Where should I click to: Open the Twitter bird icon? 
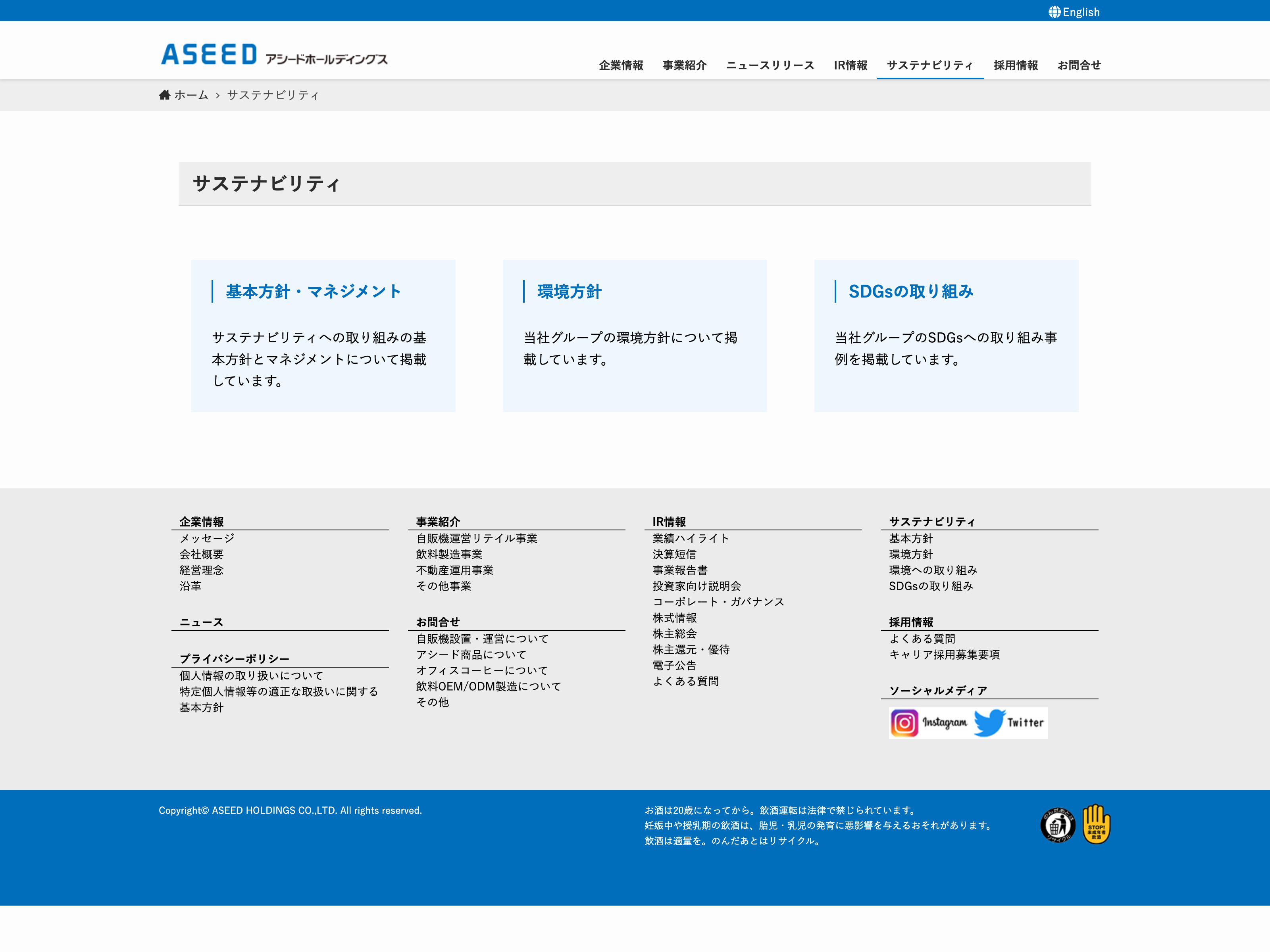point(989,723)
